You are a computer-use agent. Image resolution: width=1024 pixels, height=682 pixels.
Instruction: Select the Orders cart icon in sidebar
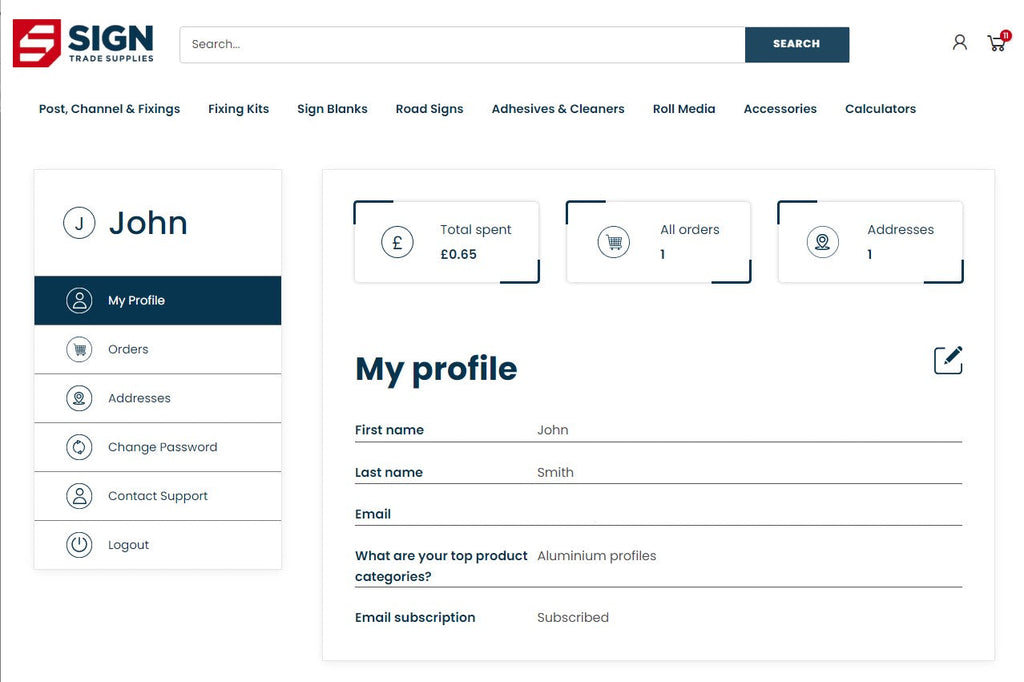pyautogui.click(x=79, y=349)
